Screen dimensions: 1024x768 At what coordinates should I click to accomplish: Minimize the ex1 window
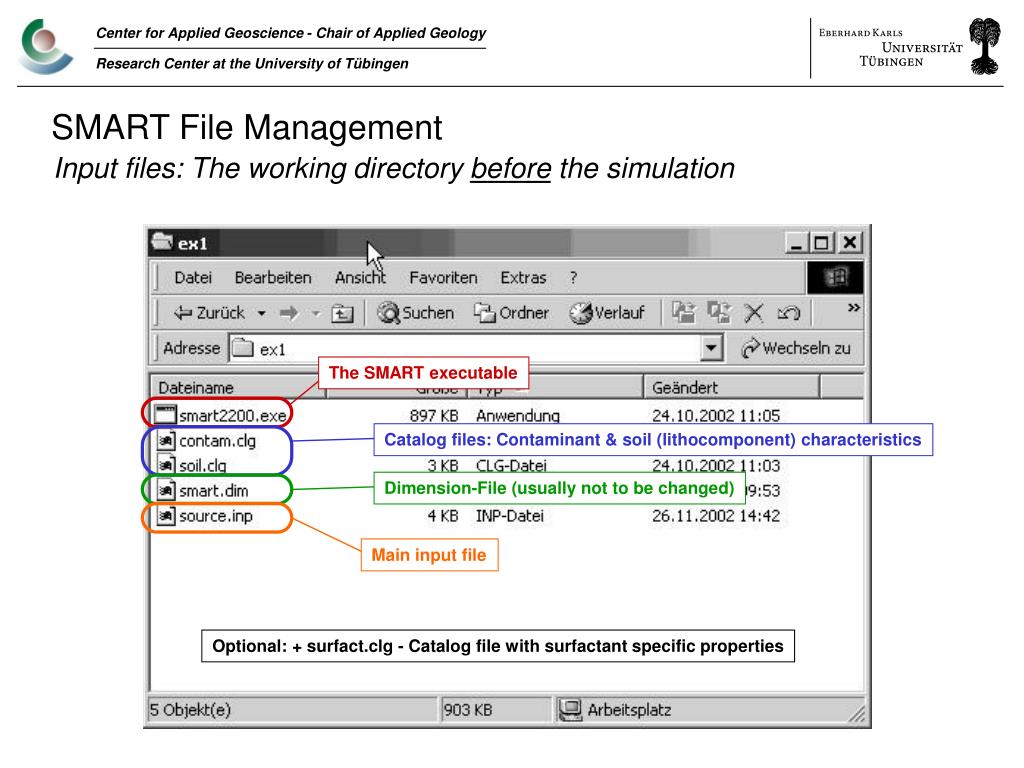point(796,243)
